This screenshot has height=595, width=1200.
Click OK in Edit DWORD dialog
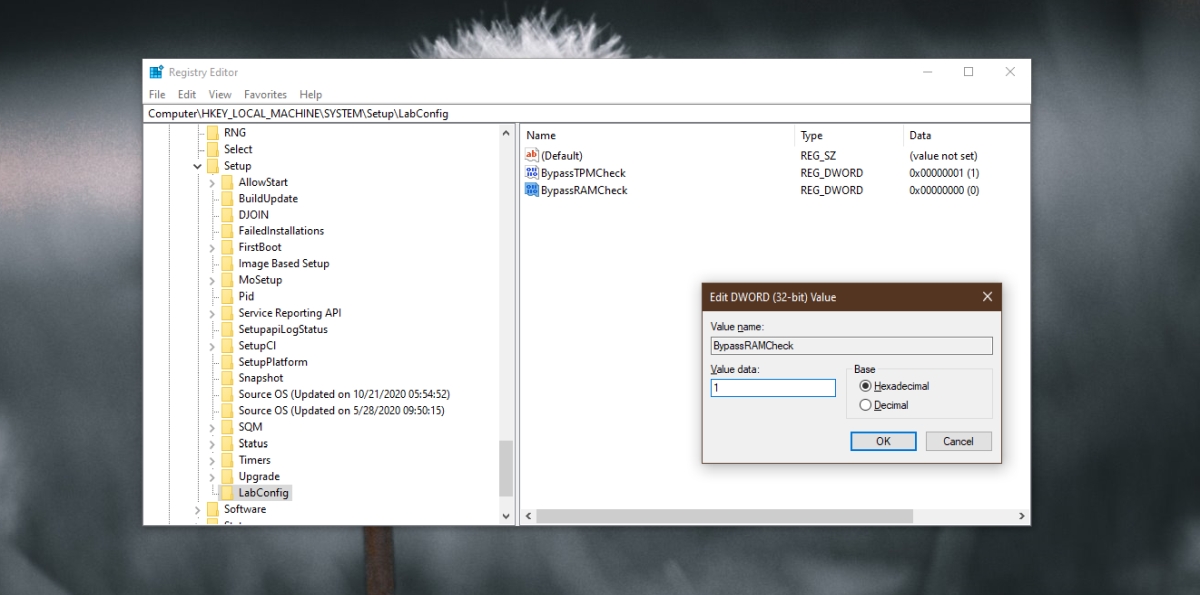coord(883,441)
